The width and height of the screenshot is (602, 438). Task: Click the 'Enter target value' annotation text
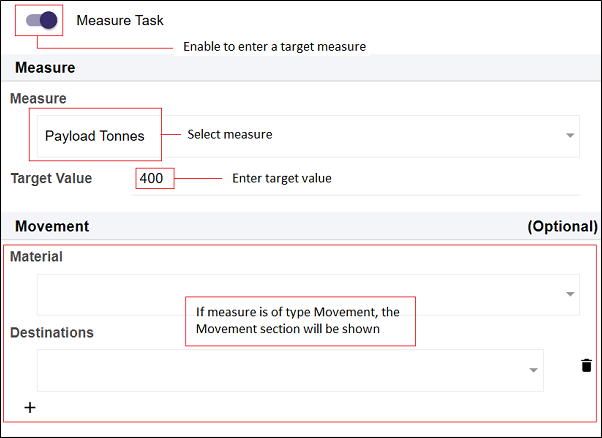282,178
